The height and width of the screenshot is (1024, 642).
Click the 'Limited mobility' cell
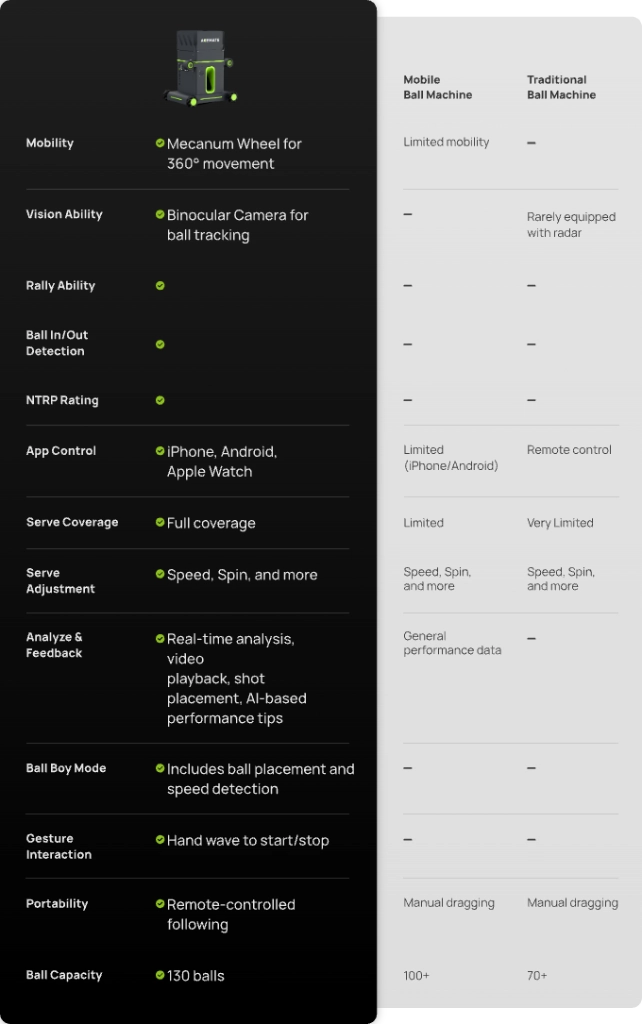446,142
